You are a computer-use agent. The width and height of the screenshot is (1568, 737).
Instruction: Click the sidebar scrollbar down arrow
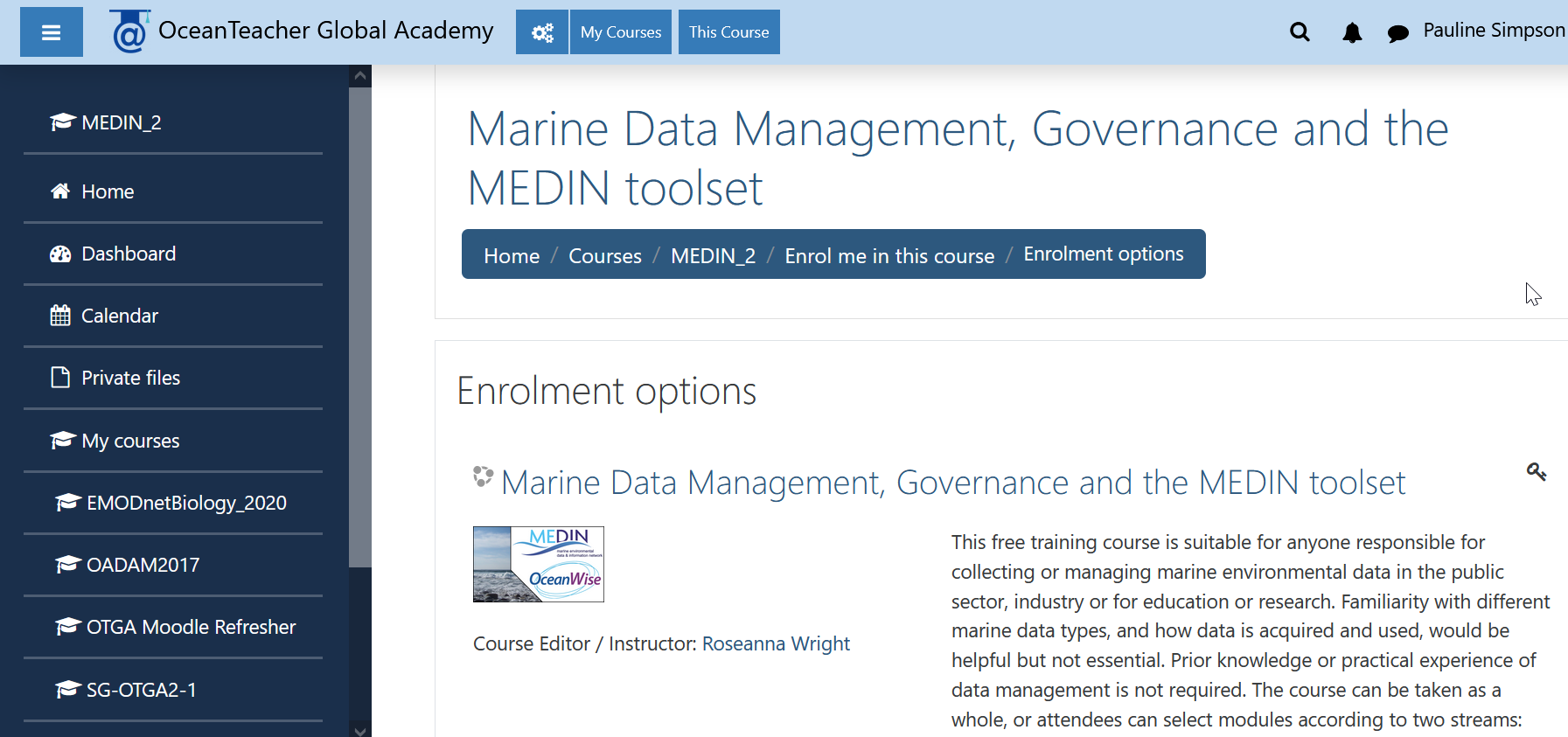(359, 729)
